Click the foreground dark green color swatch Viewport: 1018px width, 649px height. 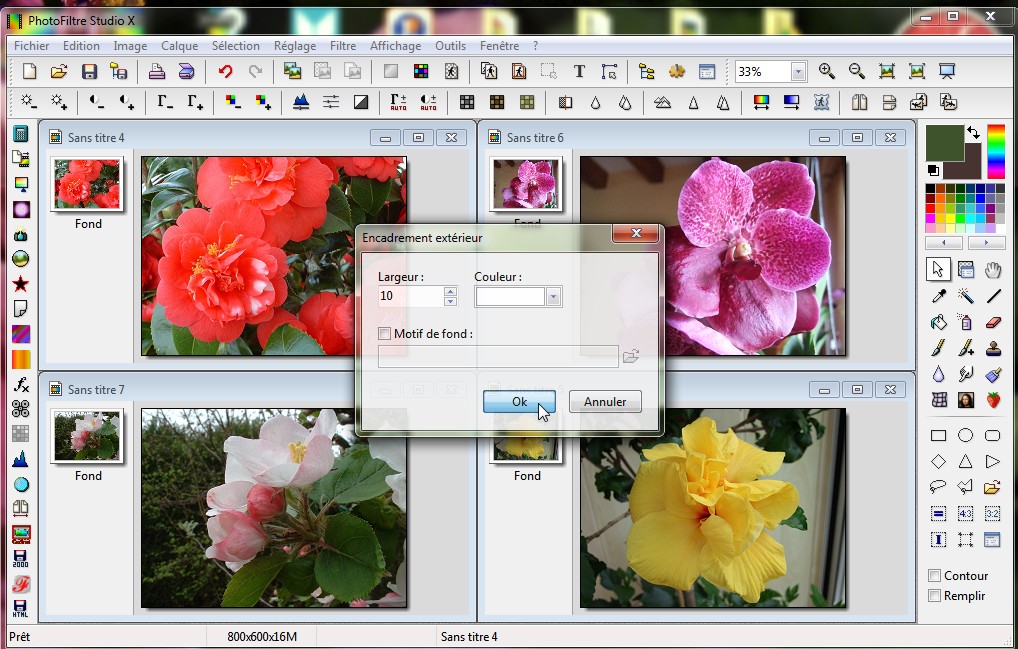pyautogui.click(x=943, y=141)
